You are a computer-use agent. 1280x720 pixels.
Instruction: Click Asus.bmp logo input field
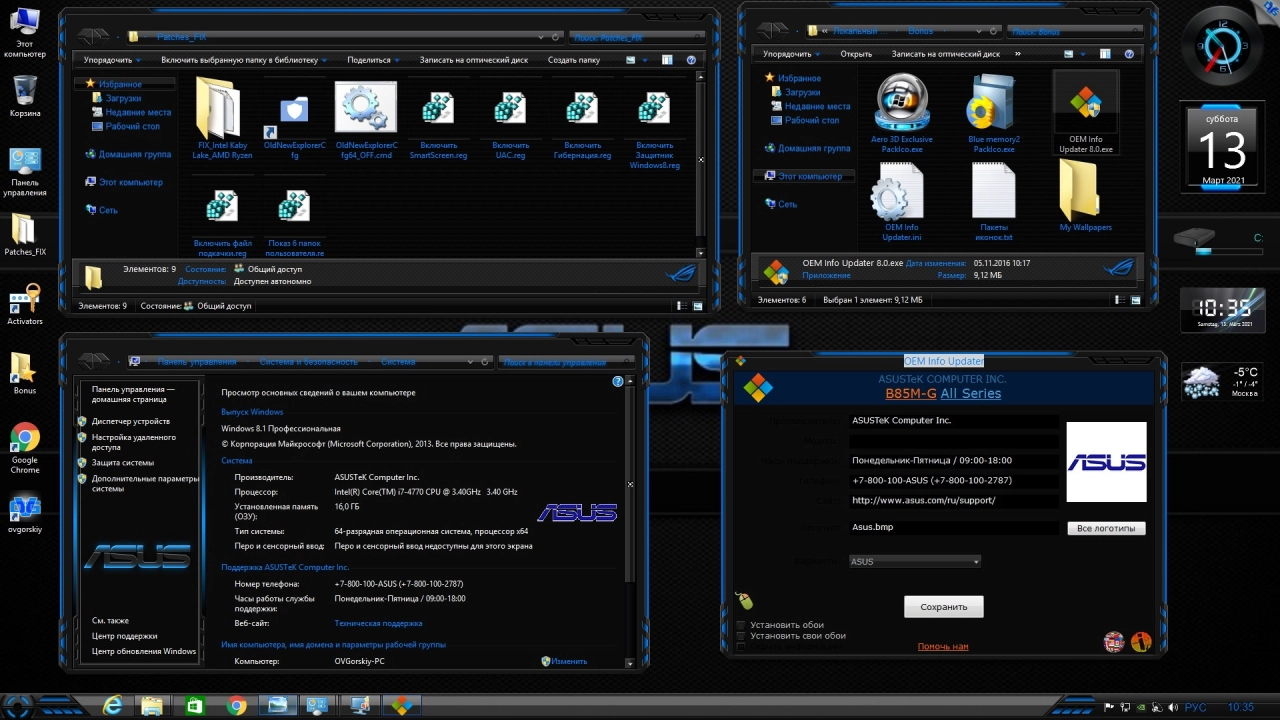point(954,527)
